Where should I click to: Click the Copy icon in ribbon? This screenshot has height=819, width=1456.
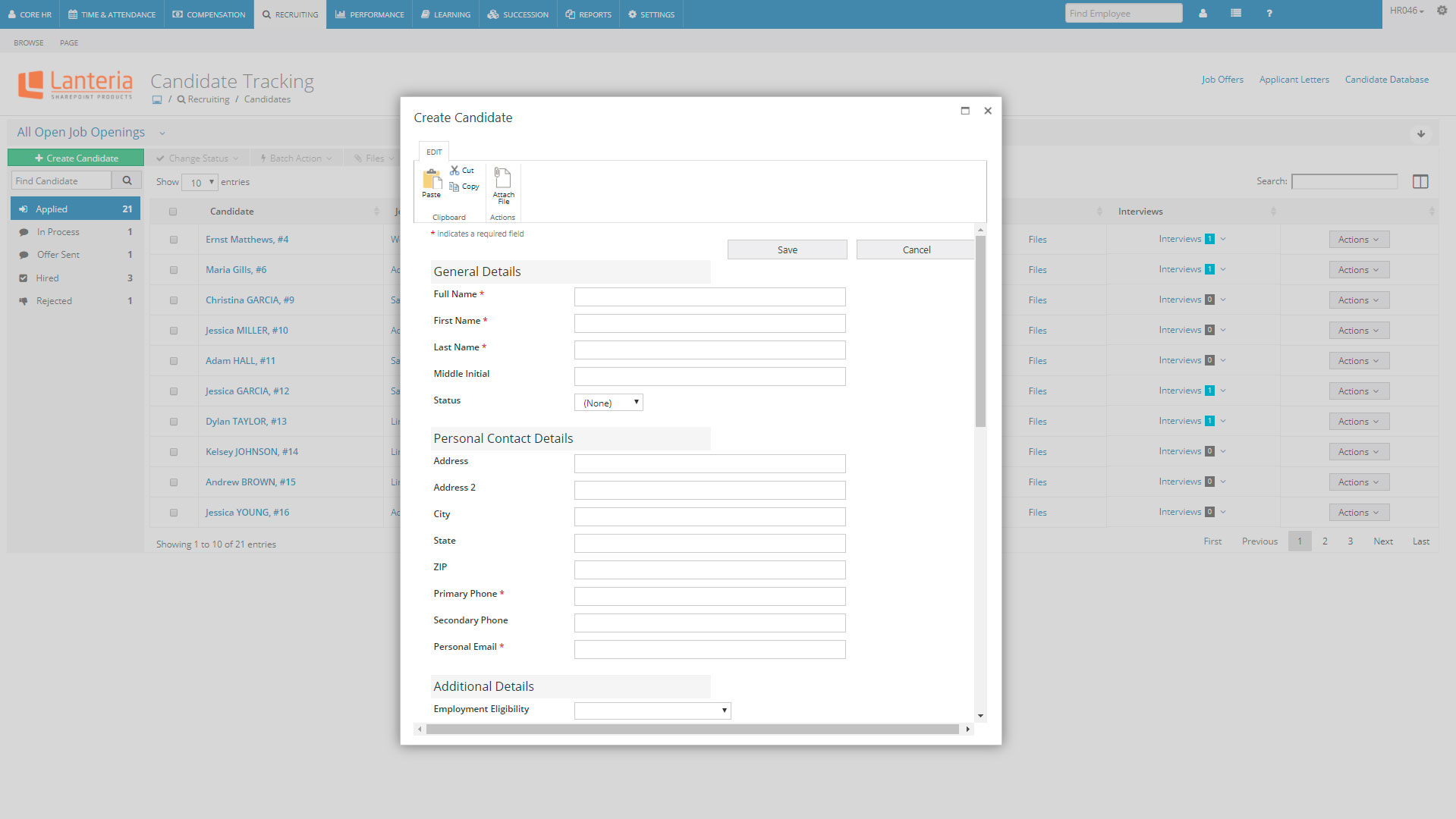tap(454, 187)
